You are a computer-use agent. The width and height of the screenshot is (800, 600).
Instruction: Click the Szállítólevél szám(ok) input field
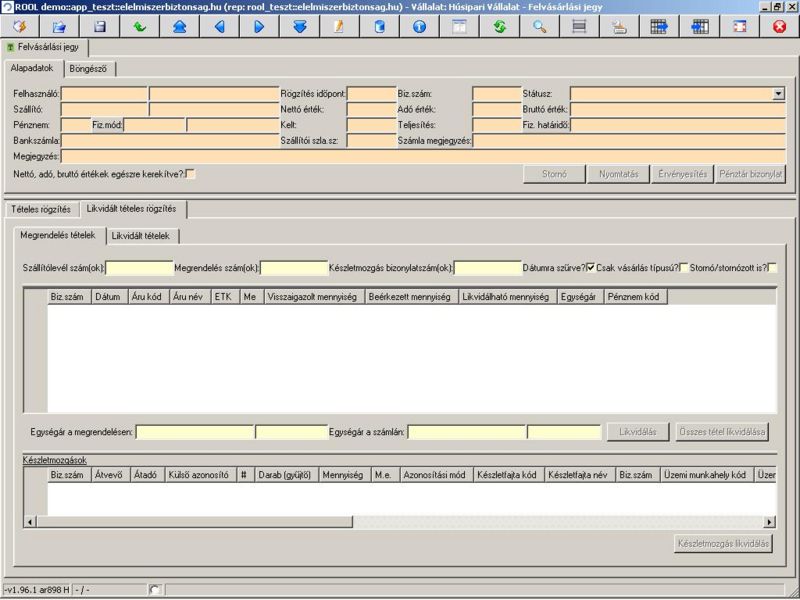point(140,268)
